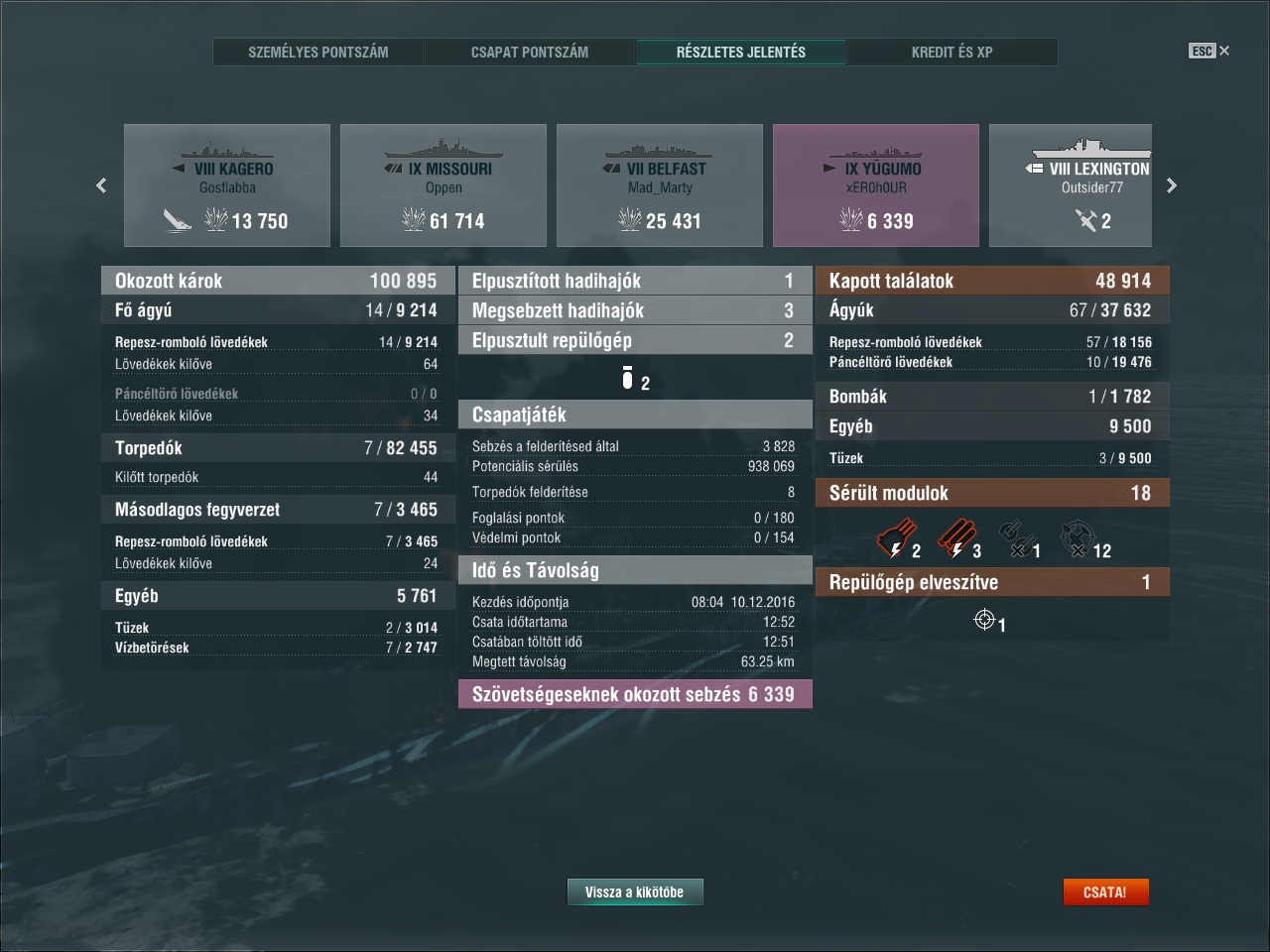Click damage burst icon on Missouri card
The height and width of the screenshot is (952, 1270).
(414, 219)
